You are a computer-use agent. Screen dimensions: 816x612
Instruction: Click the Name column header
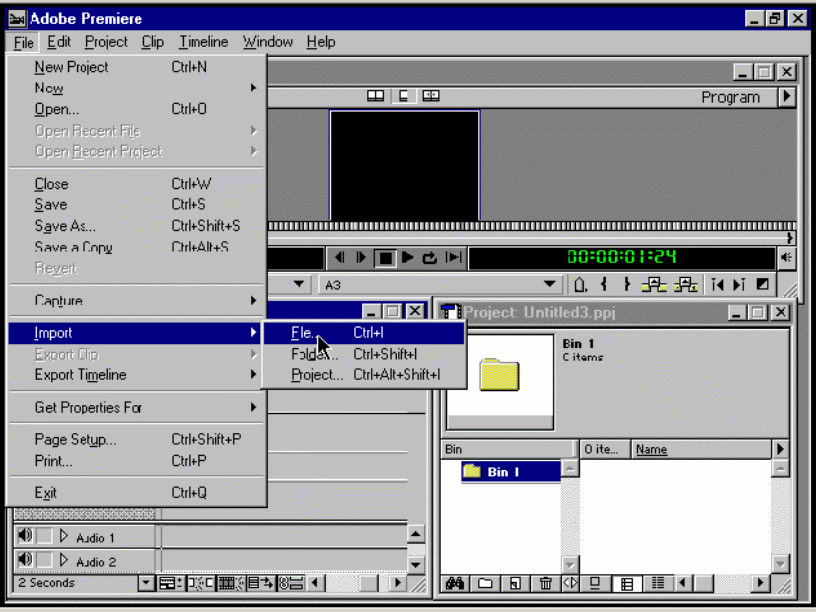pos(701,449)
